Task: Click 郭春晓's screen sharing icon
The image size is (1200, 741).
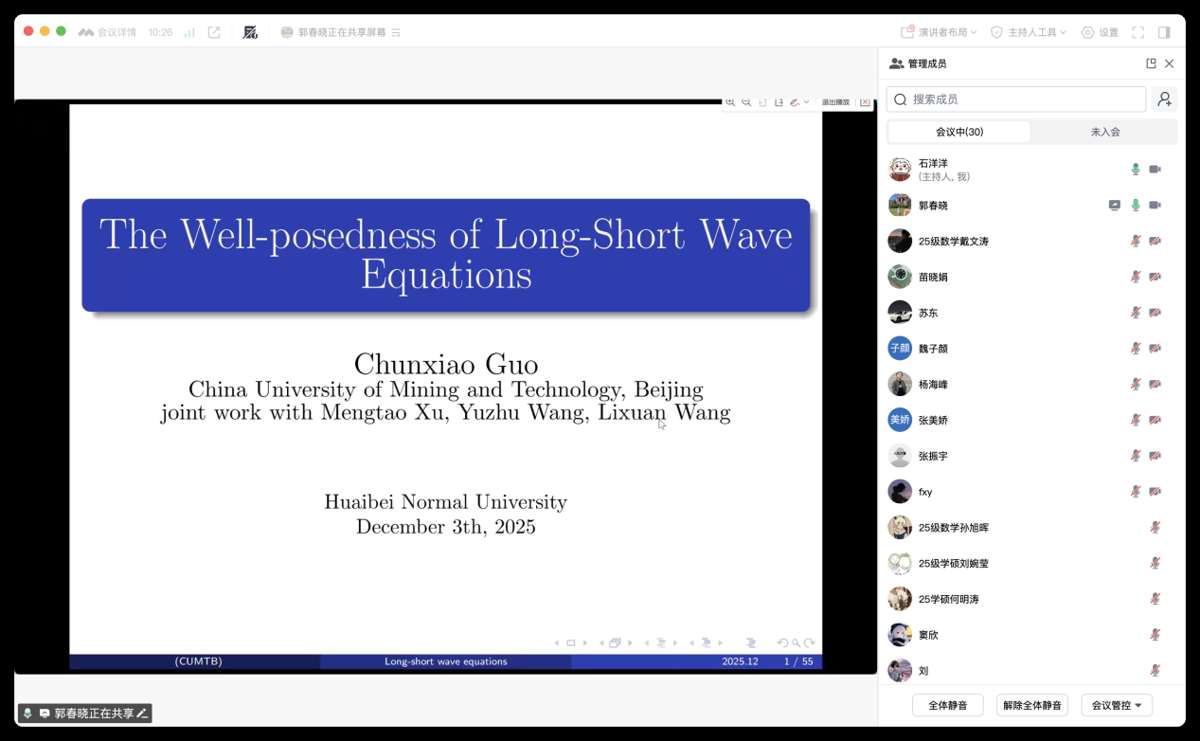Action: pyautogui.click(x=1114, y=205)
